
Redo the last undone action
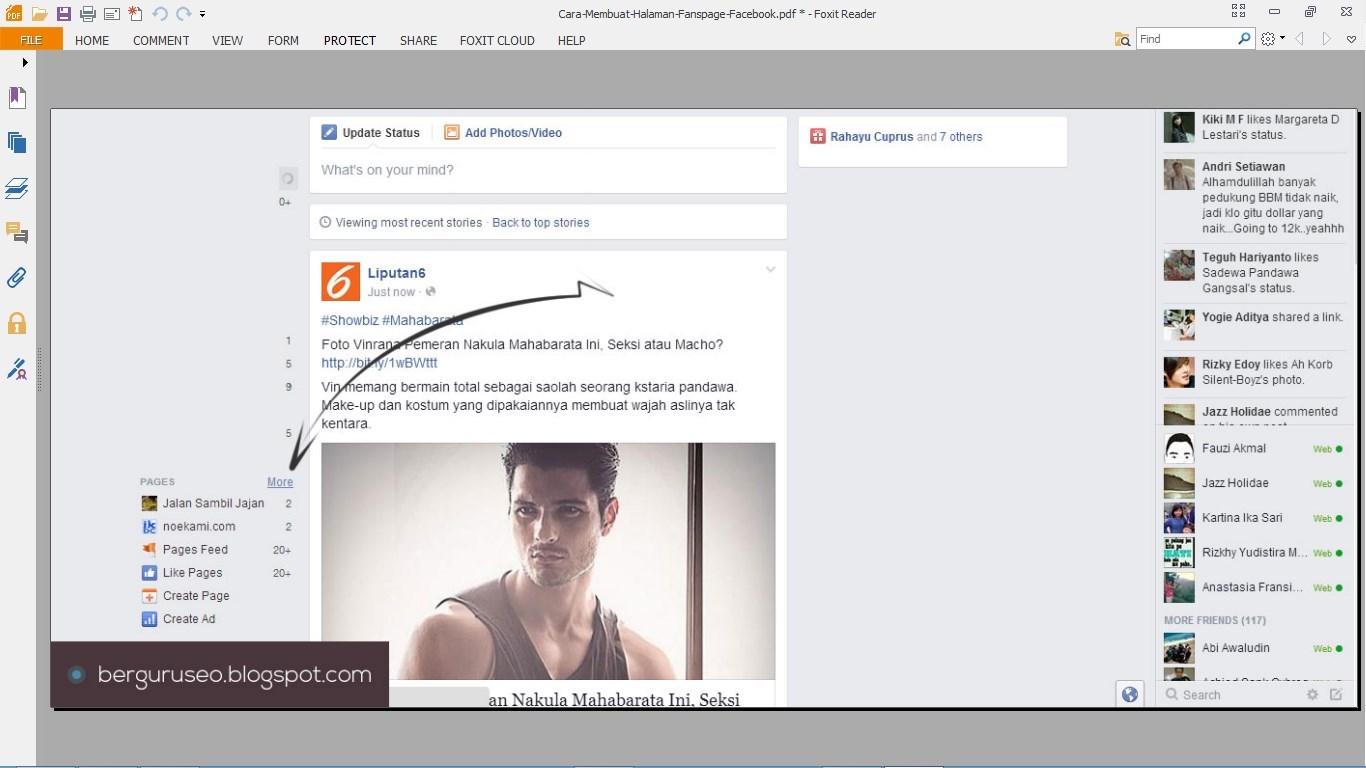pyautogui.click(x=183, y=14)
